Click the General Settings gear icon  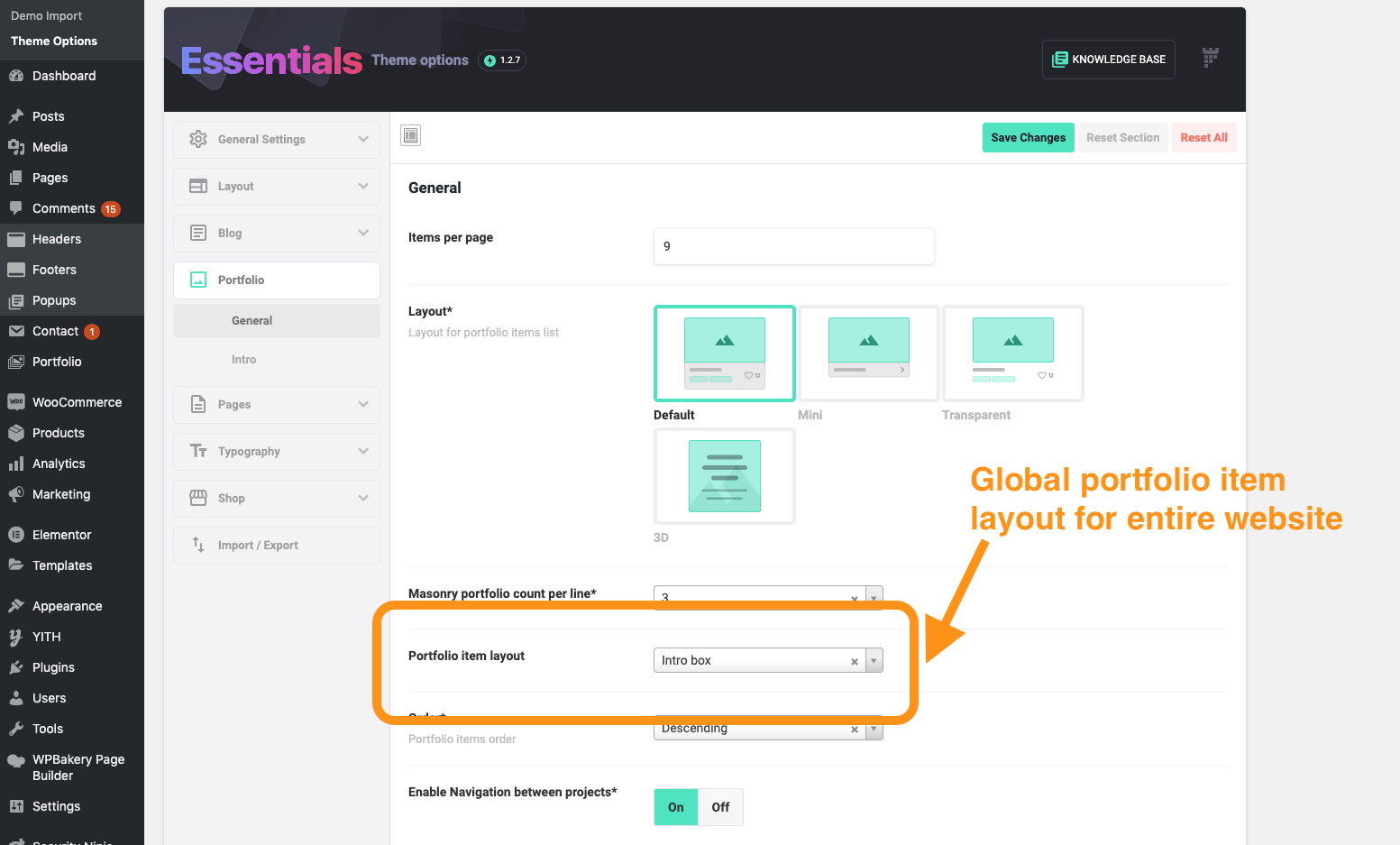(x=198, y=139)
